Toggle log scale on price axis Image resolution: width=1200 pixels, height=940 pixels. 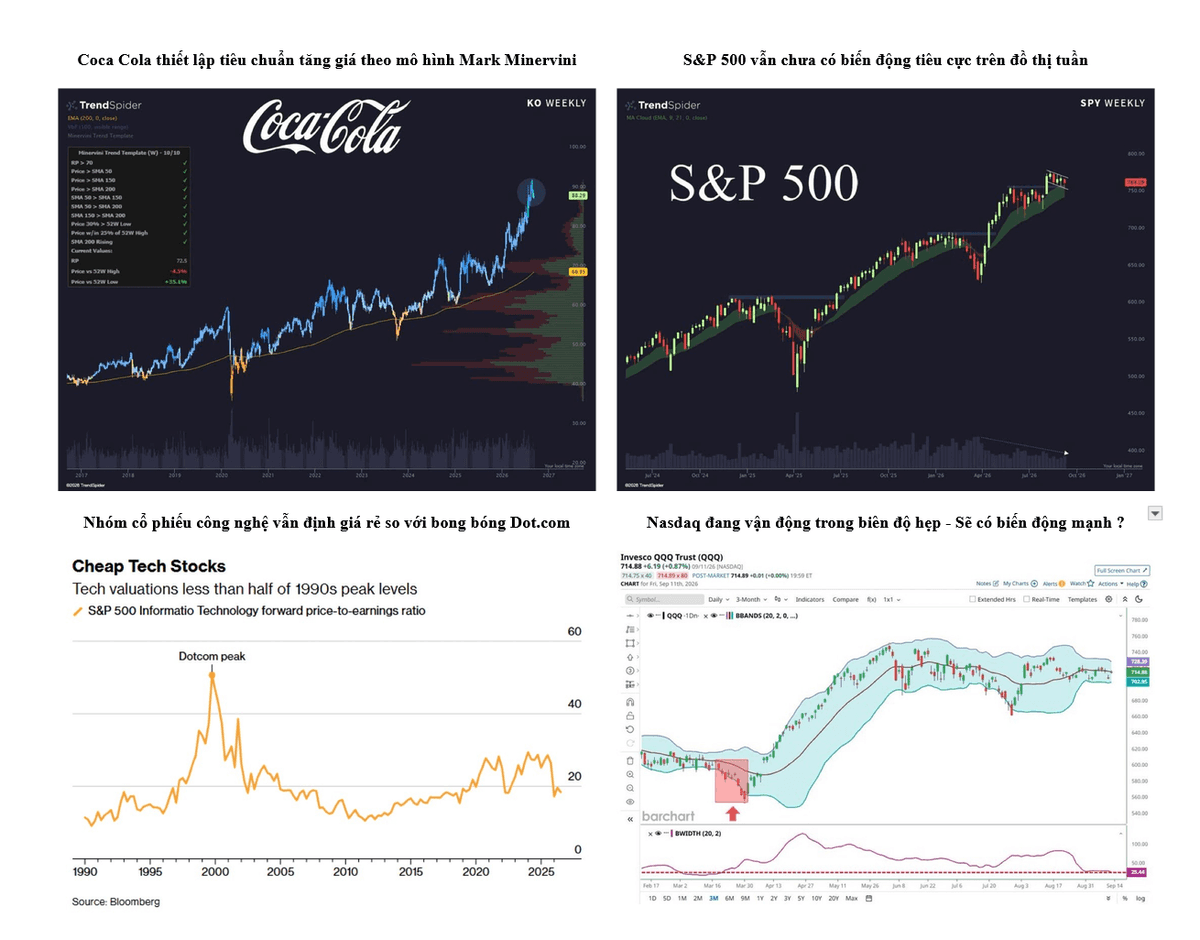pos(1139,898)
